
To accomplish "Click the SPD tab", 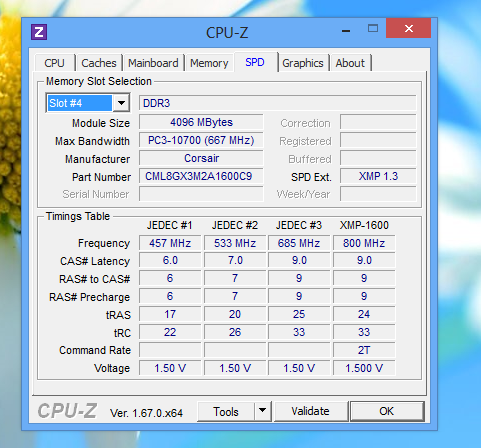I will pos(255,62).
